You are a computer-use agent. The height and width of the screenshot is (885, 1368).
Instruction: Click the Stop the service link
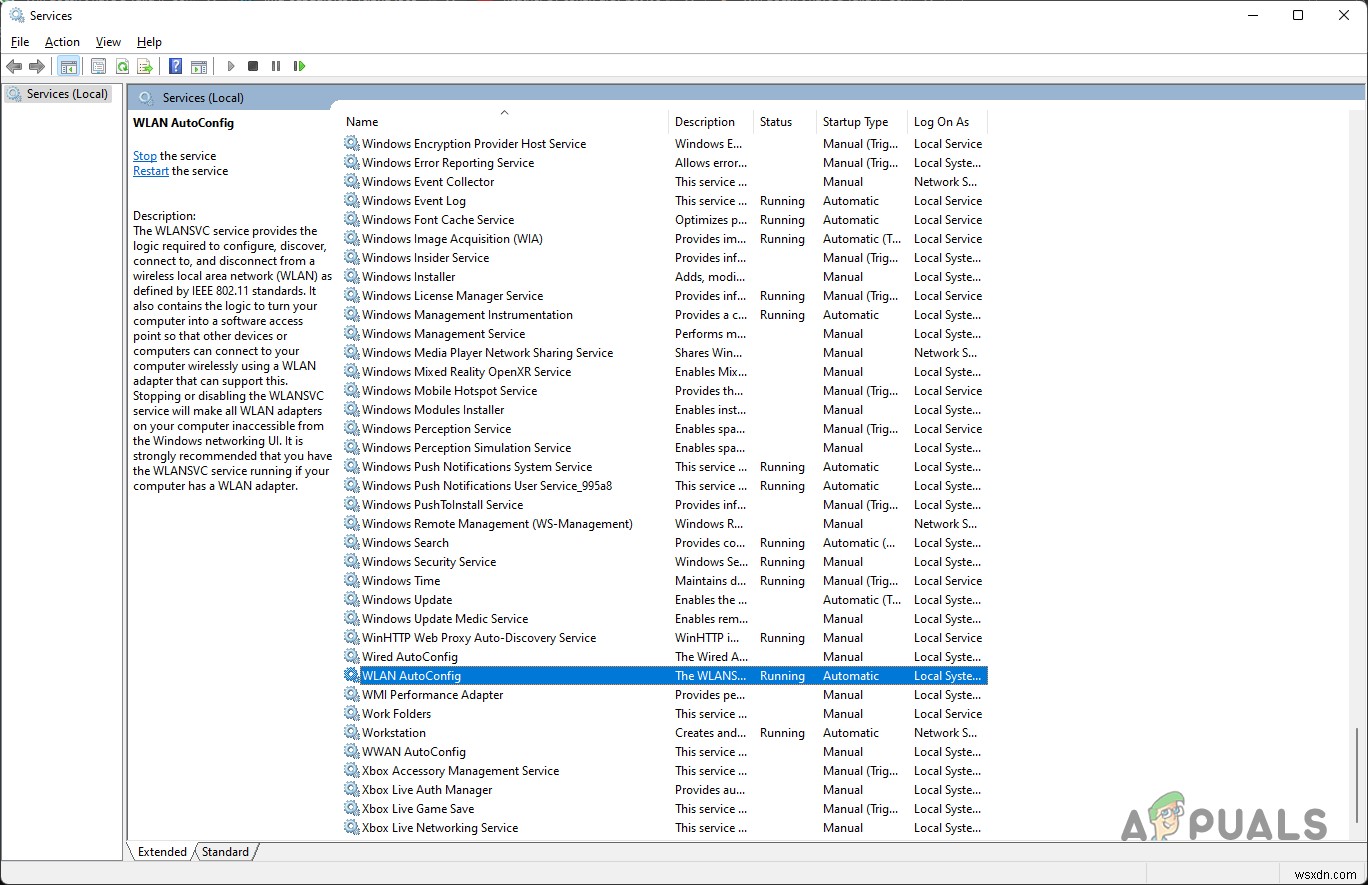coord(144,155)
